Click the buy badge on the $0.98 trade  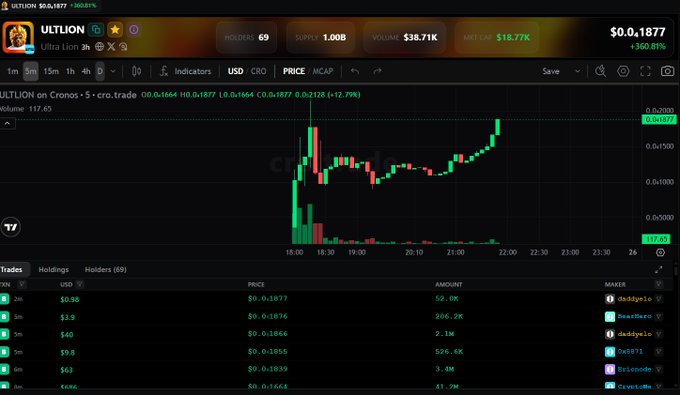[x=4, y=299]
